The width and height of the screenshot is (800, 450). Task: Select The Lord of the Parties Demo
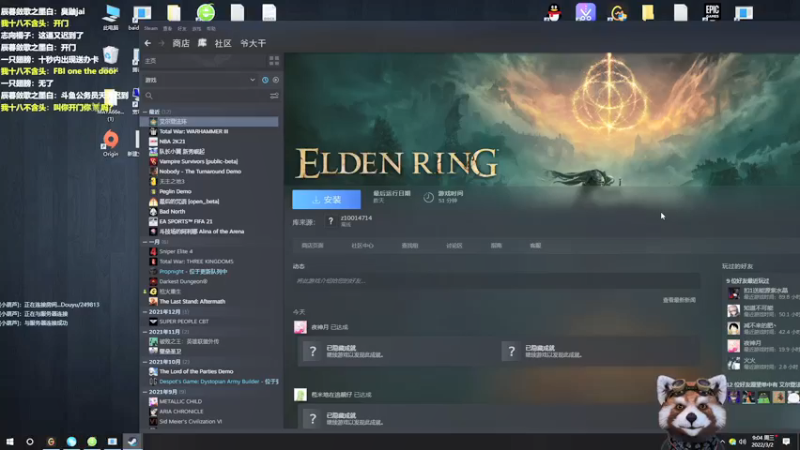(x=196, y=371)
